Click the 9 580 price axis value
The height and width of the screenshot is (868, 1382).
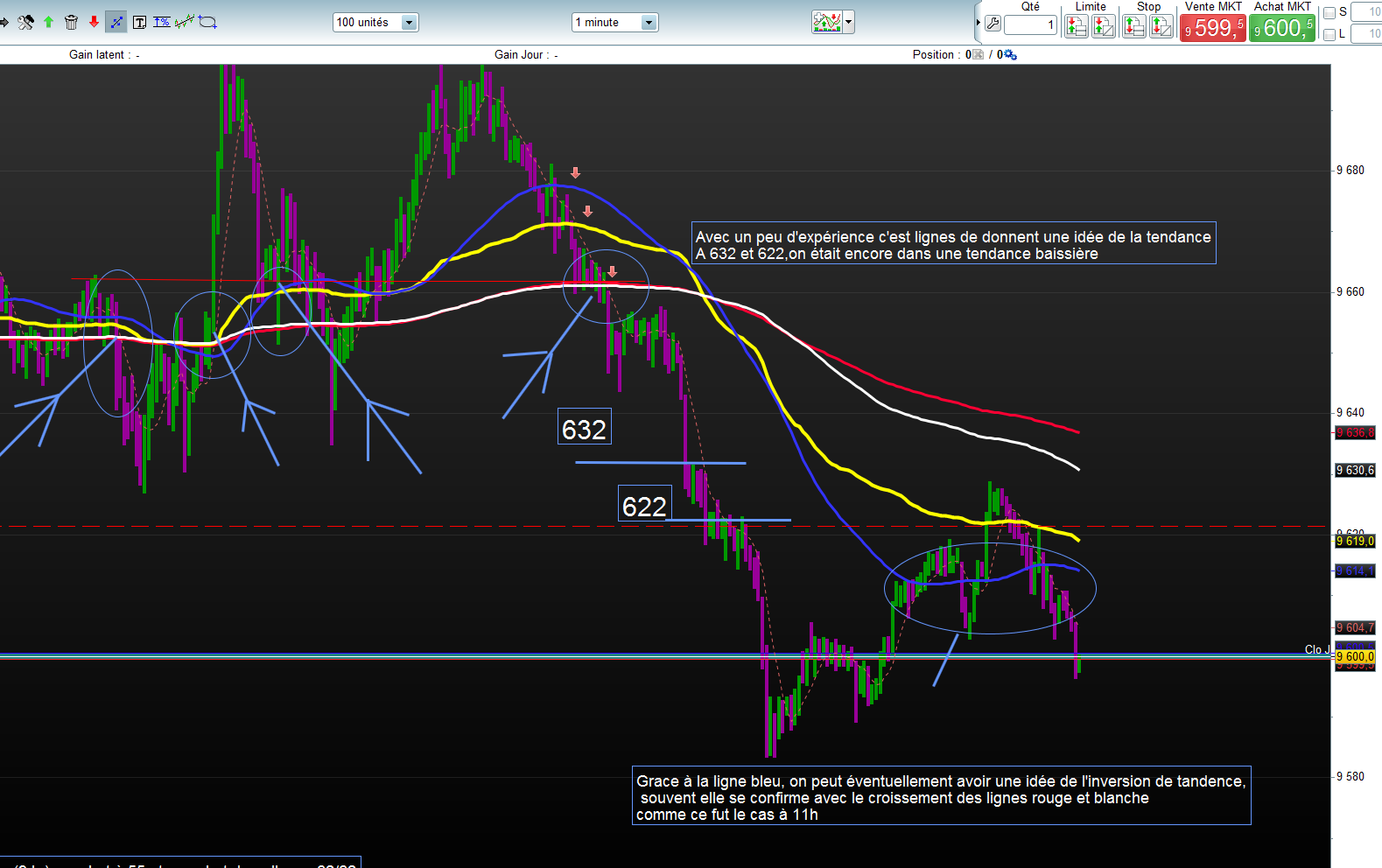coord(1350,776)
